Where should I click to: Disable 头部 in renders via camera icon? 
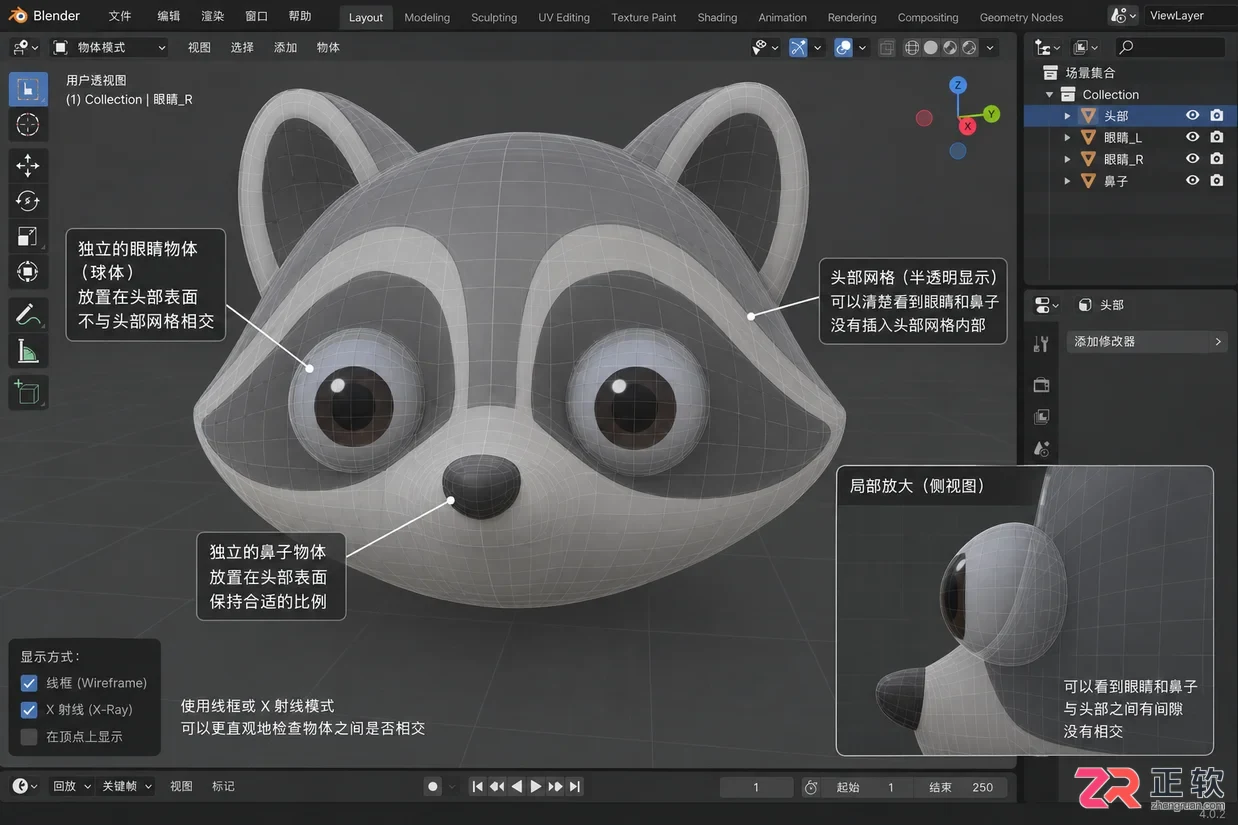(1216, 116)
